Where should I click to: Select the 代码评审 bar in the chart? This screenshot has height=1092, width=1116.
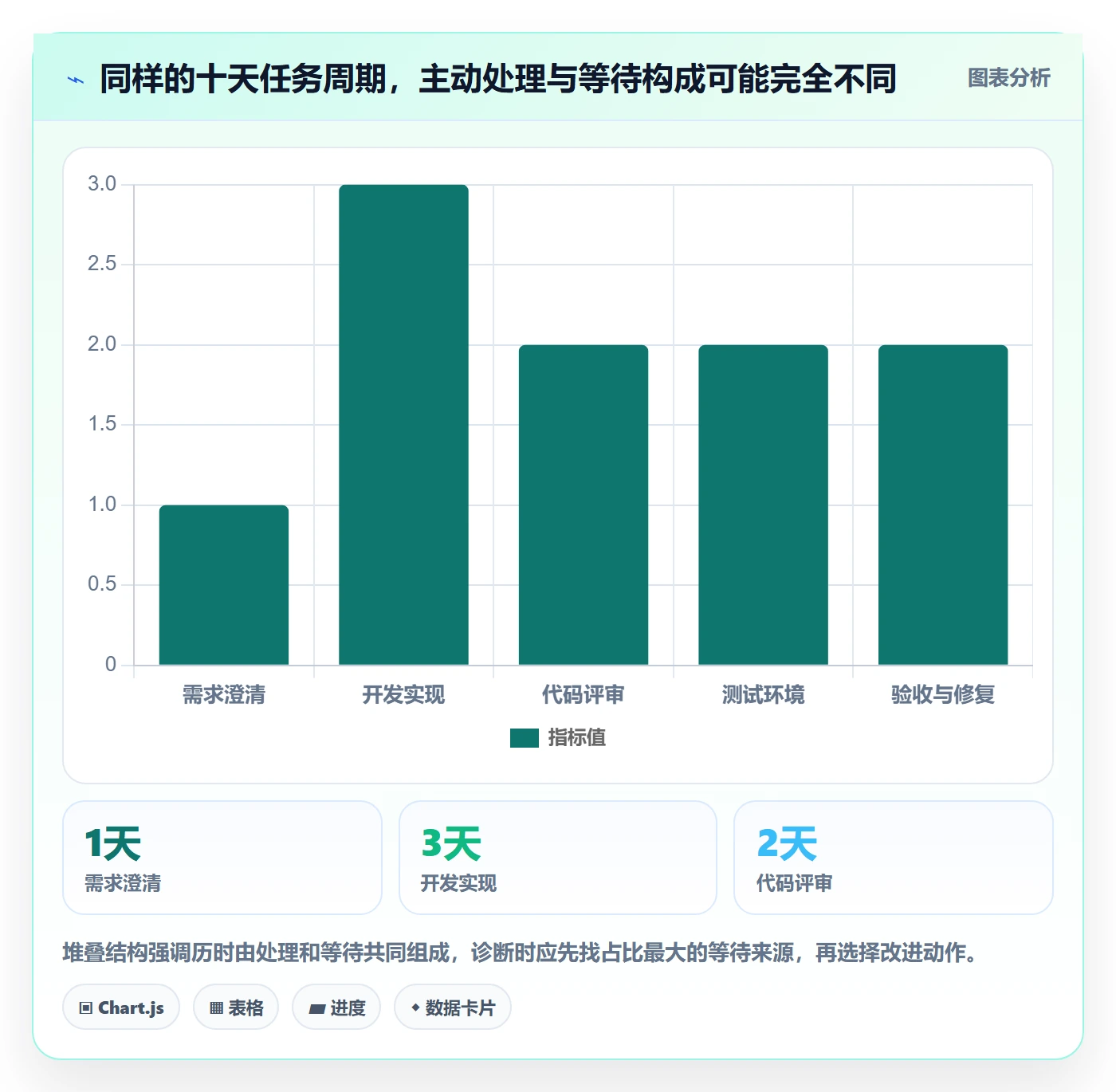point(584,505)
